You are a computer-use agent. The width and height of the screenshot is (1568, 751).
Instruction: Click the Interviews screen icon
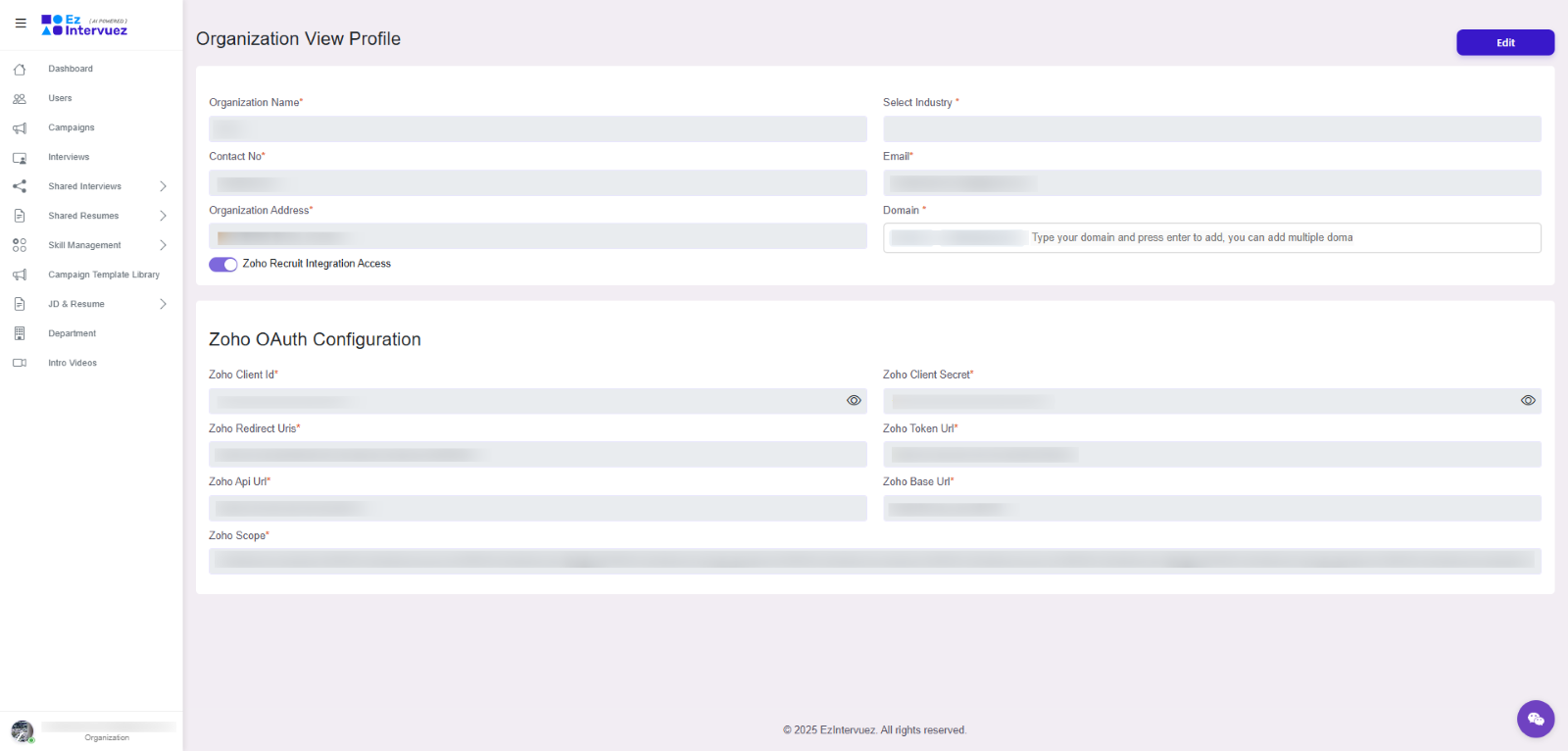pyautogui.click(x=20, y=158)
